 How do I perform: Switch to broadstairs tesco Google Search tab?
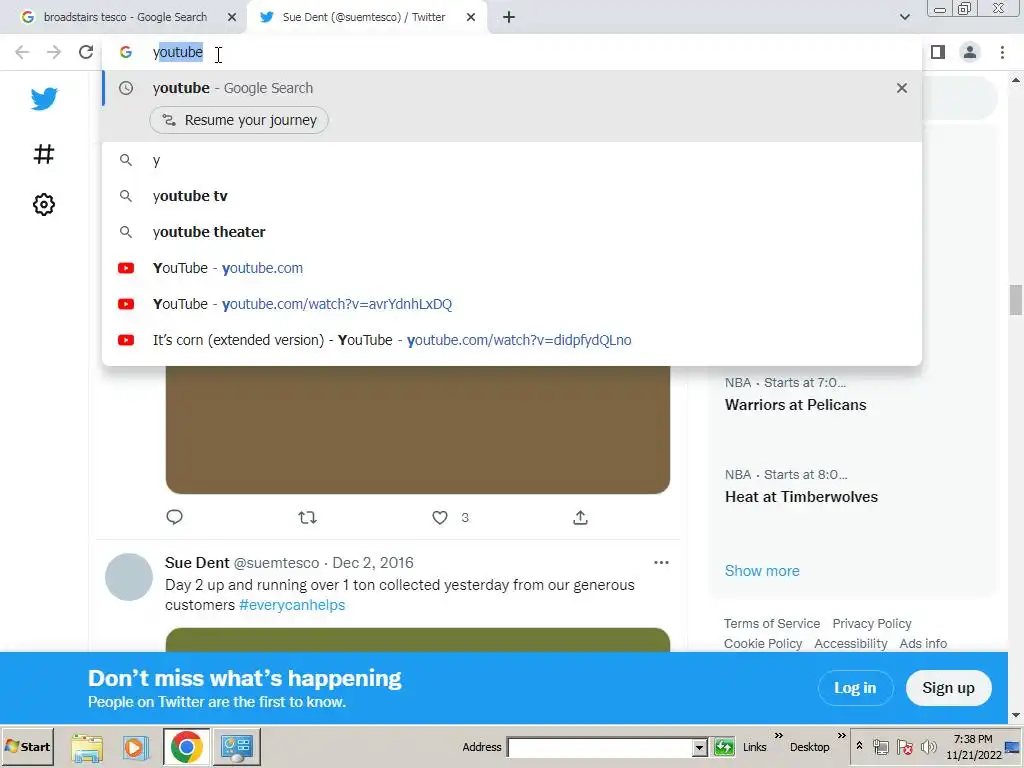pos(125,17)
